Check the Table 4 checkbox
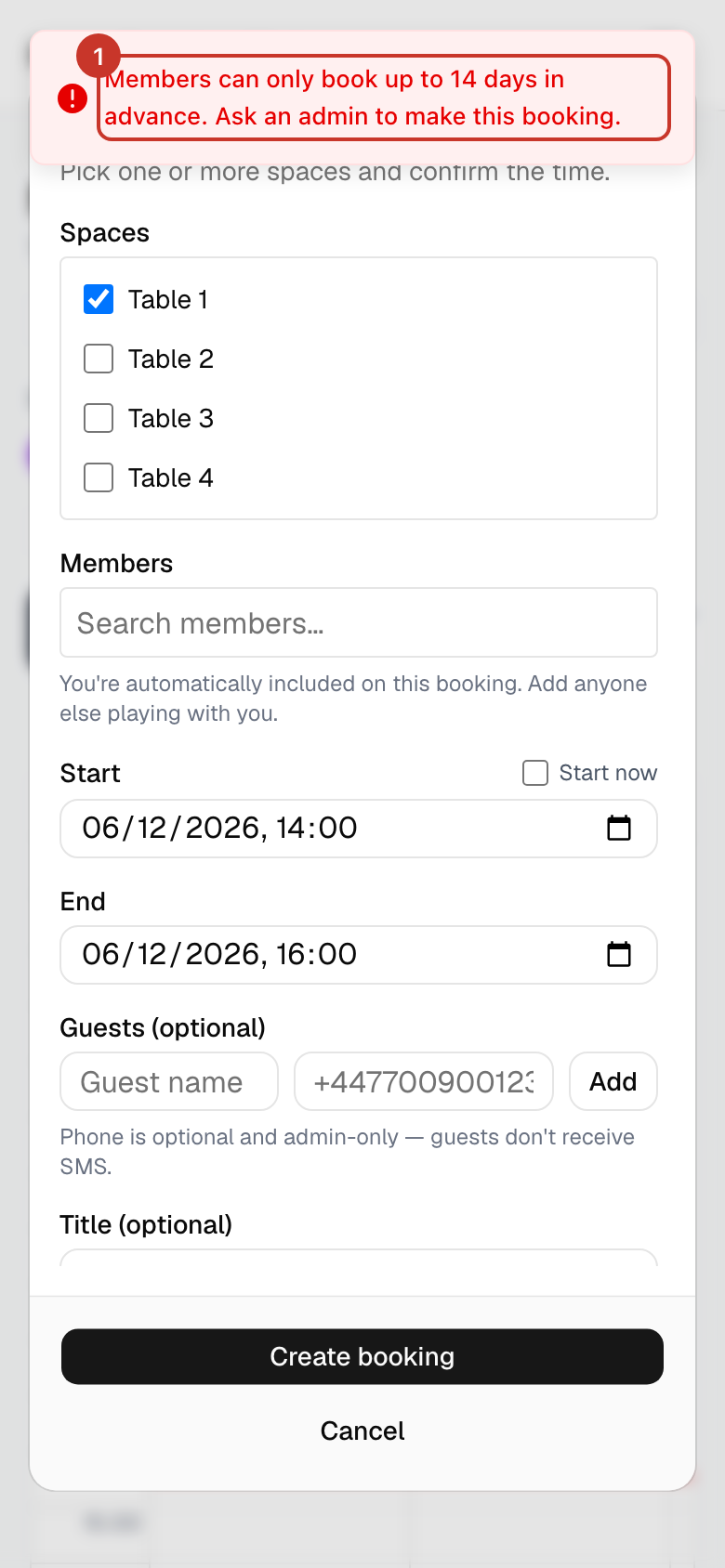 (99, 477)
